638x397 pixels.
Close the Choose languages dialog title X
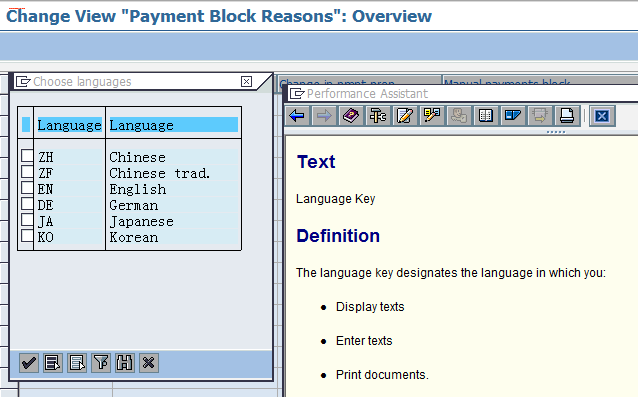point(246,81)
